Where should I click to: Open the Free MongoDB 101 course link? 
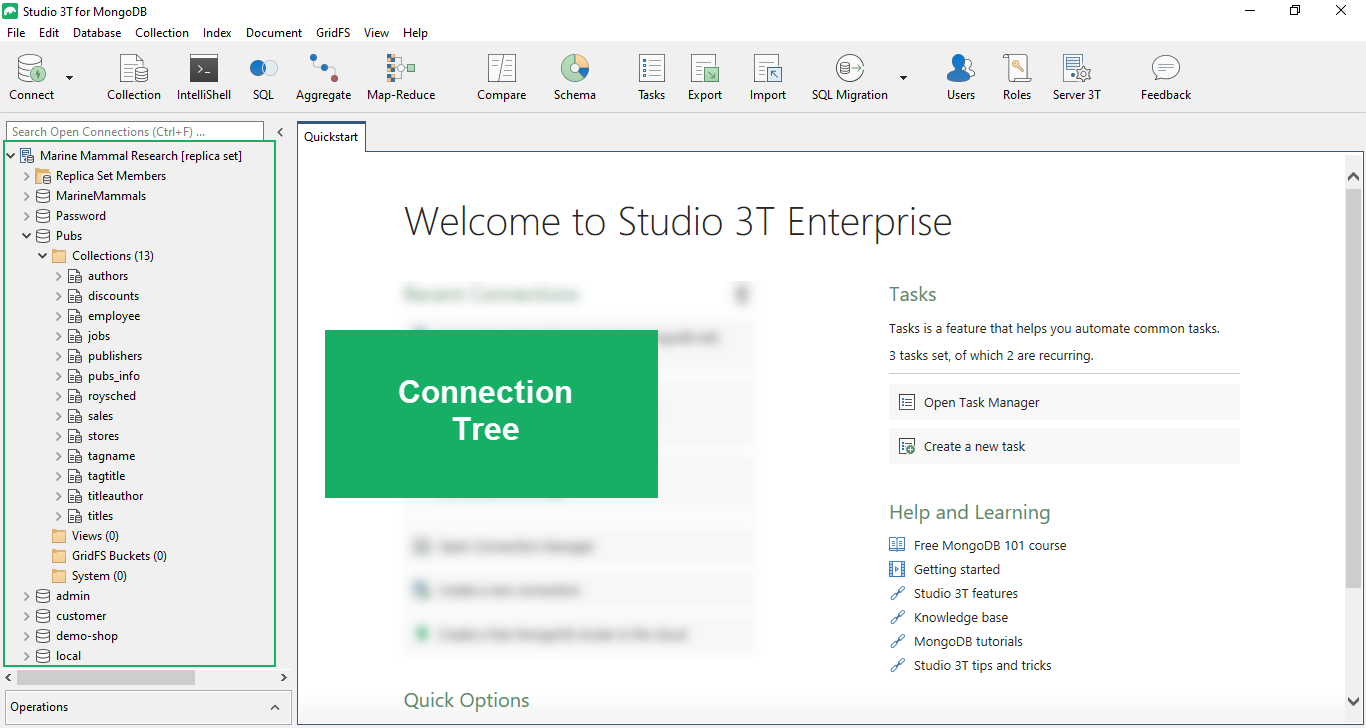coord(989,545)
